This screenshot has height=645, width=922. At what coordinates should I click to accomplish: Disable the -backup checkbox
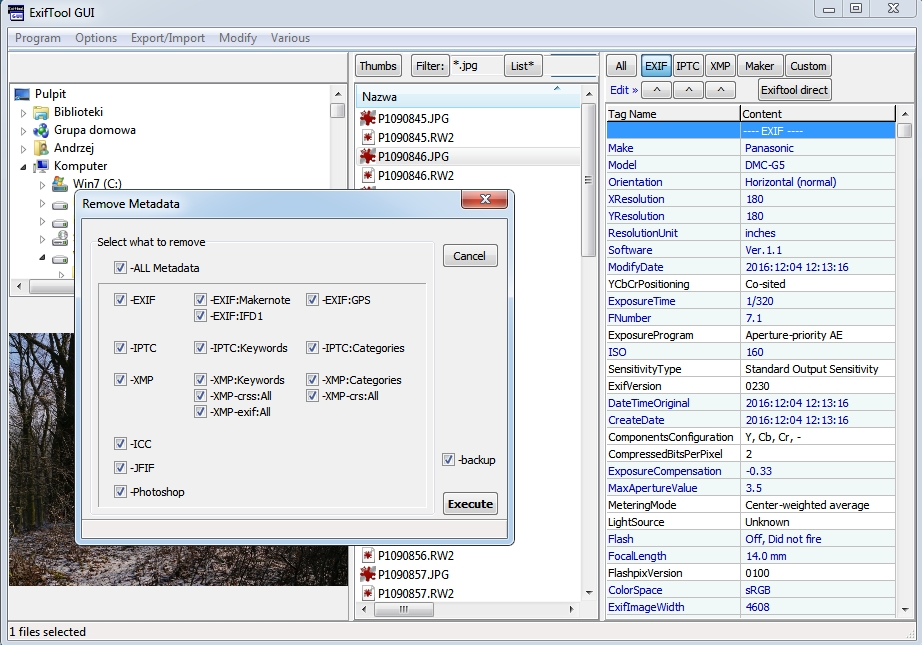point(449,460)
